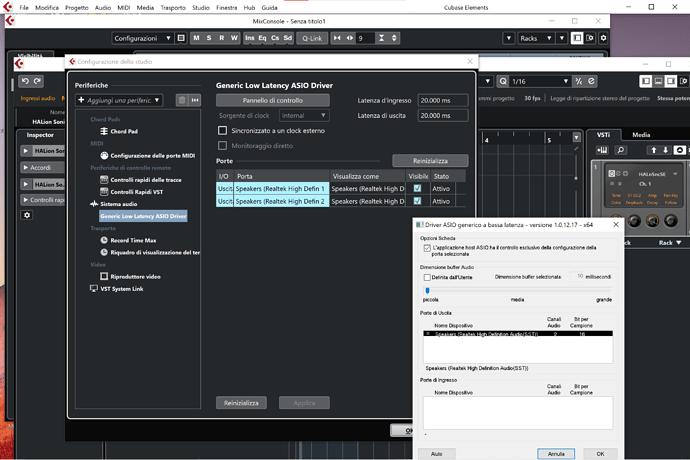Open the Studio menu

tap(201, 7)
